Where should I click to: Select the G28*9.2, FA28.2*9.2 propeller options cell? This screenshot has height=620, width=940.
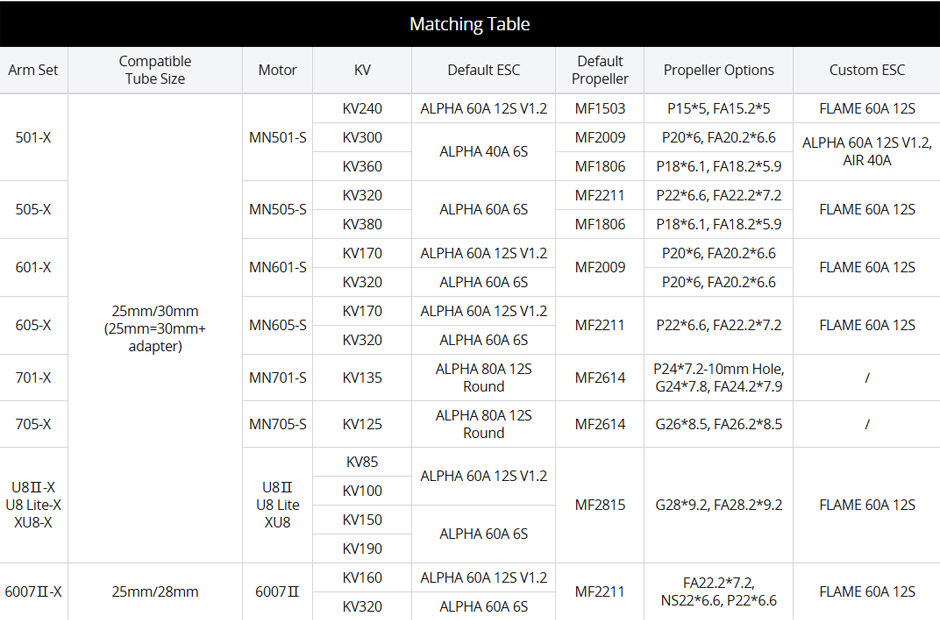719,505
